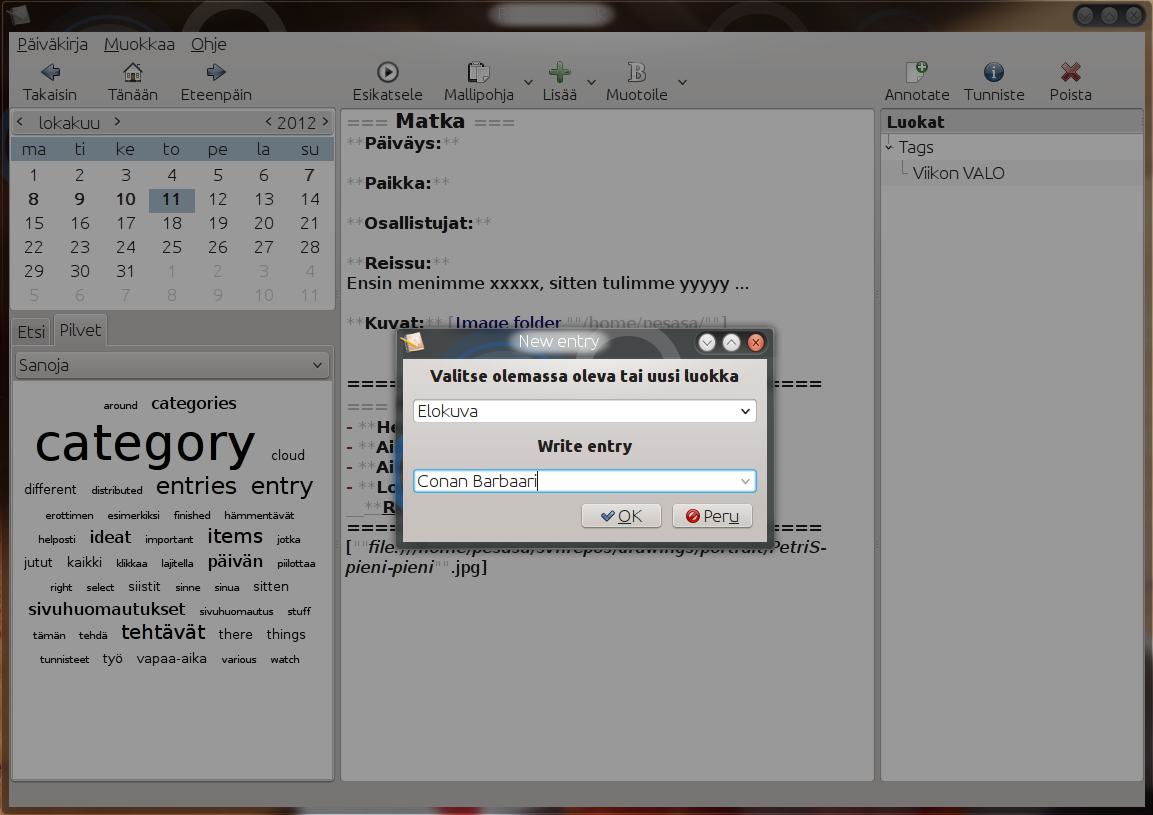Open the Sanoja dropdown in cloud panel
The height and width of the screenshot is (815, 1153).
[x=172, y=365]
